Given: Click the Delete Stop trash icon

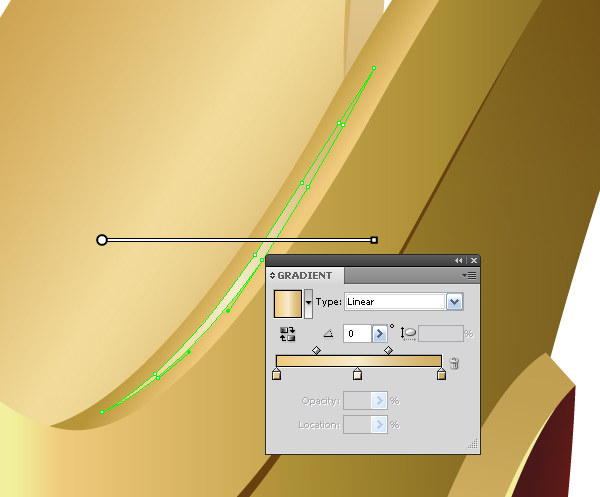Looking at the screenshot, I should pyautogui.click(x=454, y=363).
